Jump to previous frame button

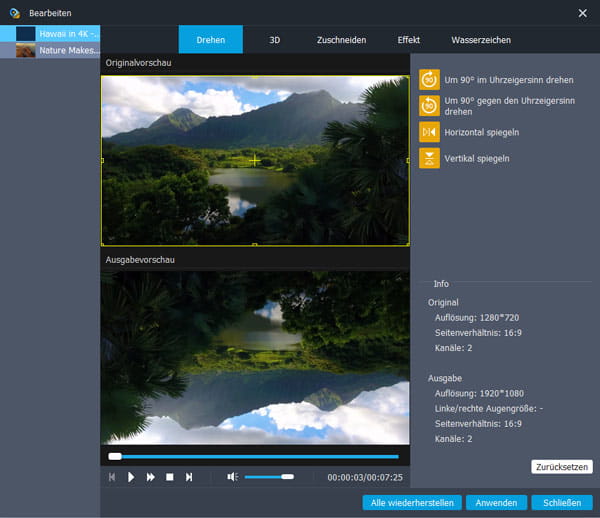pos(112,477)
